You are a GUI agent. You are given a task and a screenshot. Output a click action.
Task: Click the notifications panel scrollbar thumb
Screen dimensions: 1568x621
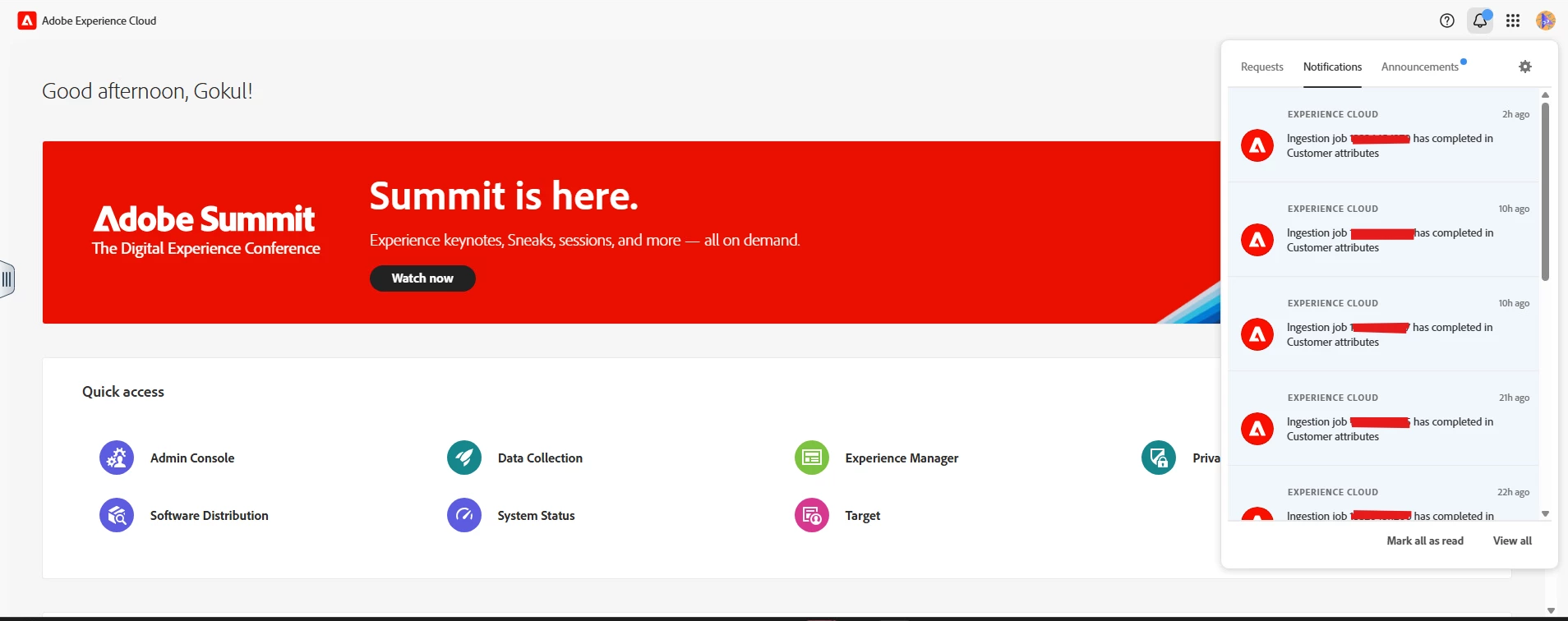1545,191
